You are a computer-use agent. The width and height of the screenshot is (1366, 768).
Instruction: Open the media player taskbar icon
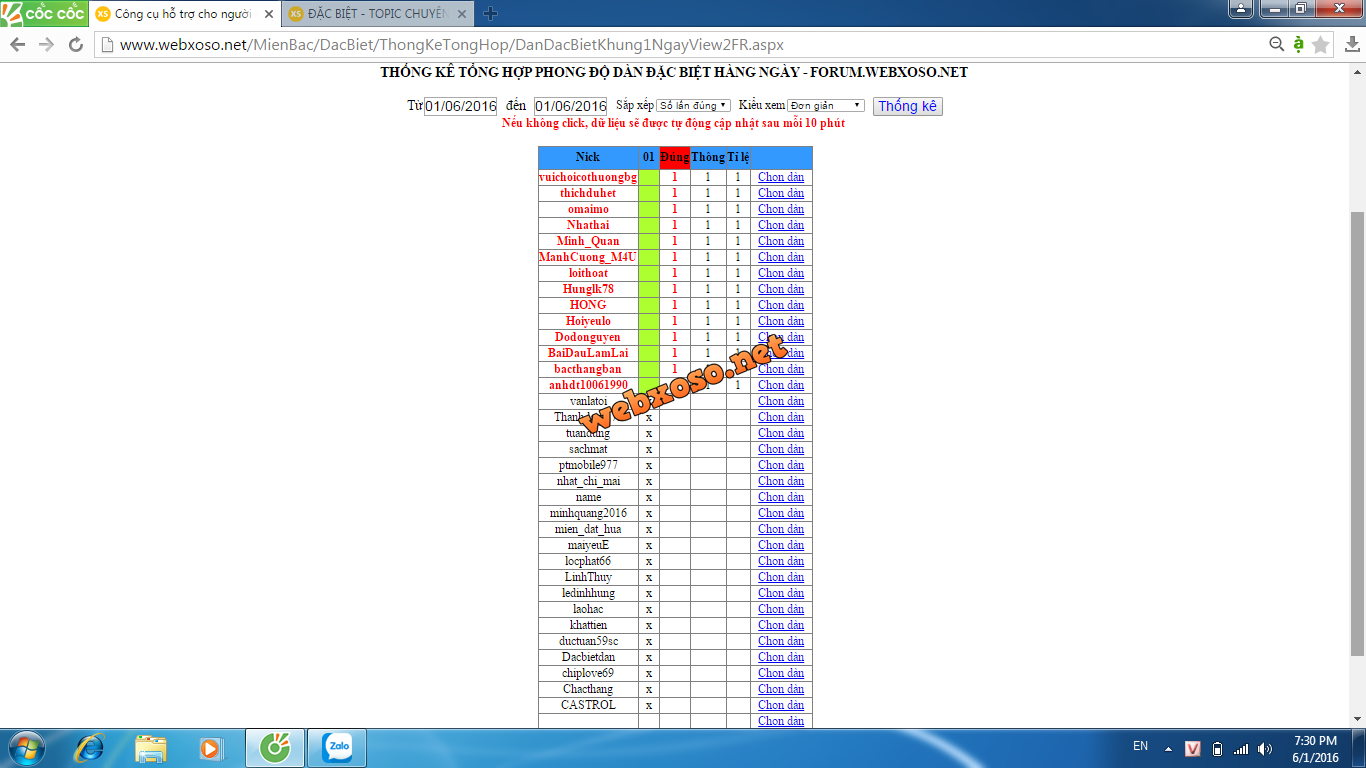click(210, 748)
